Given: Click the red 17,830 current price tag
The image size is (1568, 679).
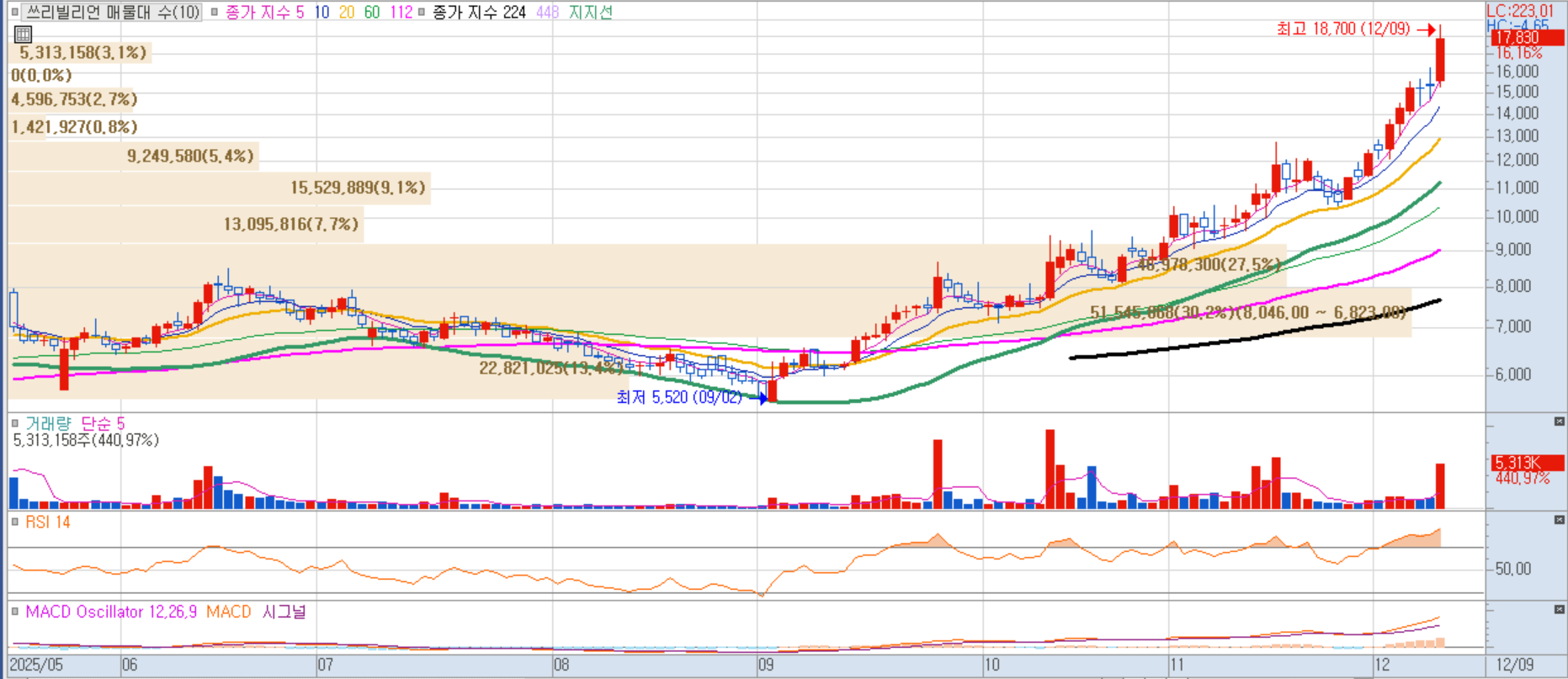Looking at the screenshot, I should coord(1528,39).
